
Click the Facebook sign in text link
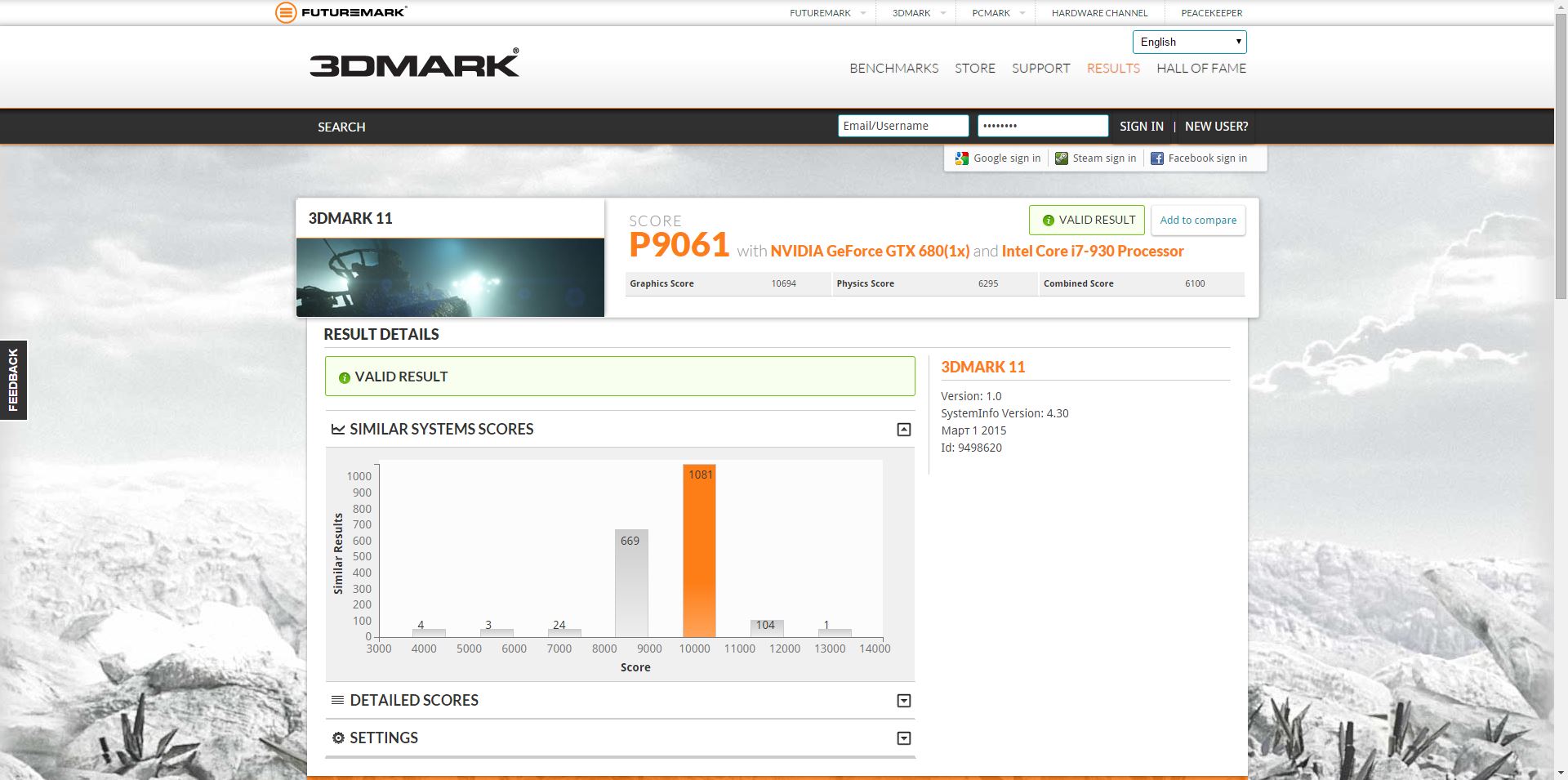(x=1208, y=158)
